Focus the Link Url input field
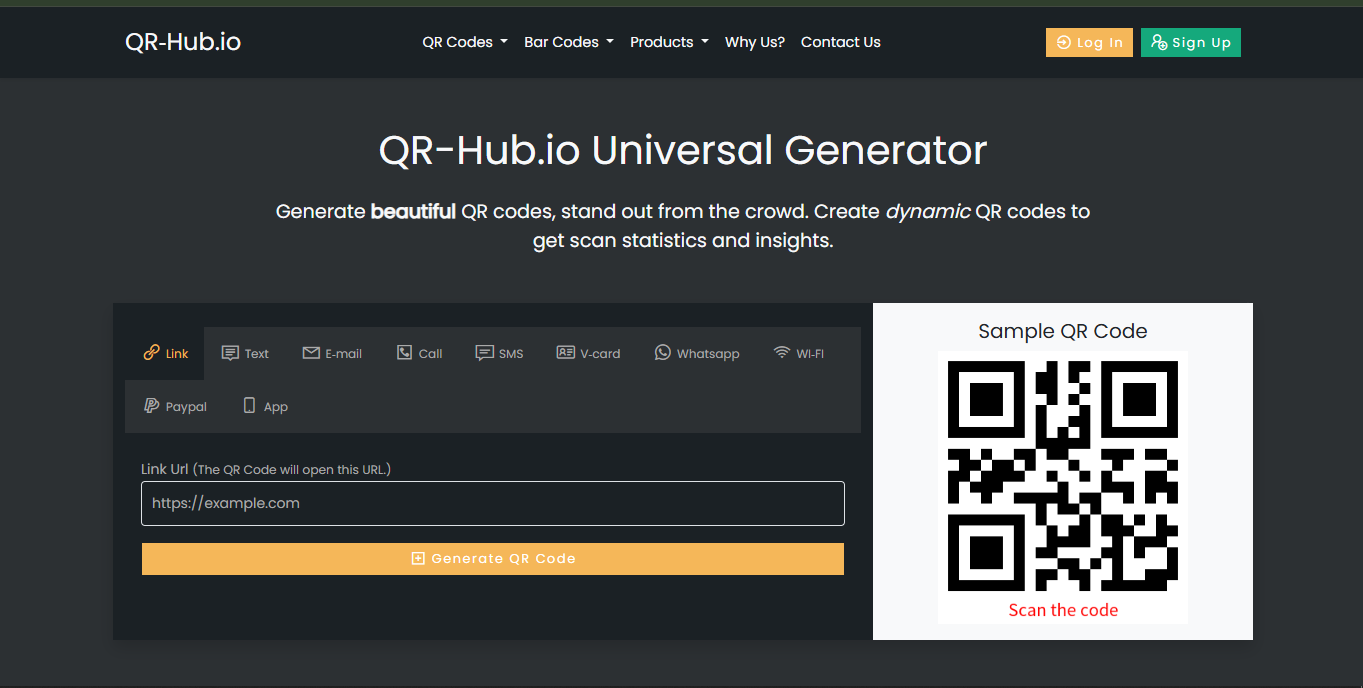The width and height of the screenshot is (1363, 688). pyautogui.click(x=493, y=503)
